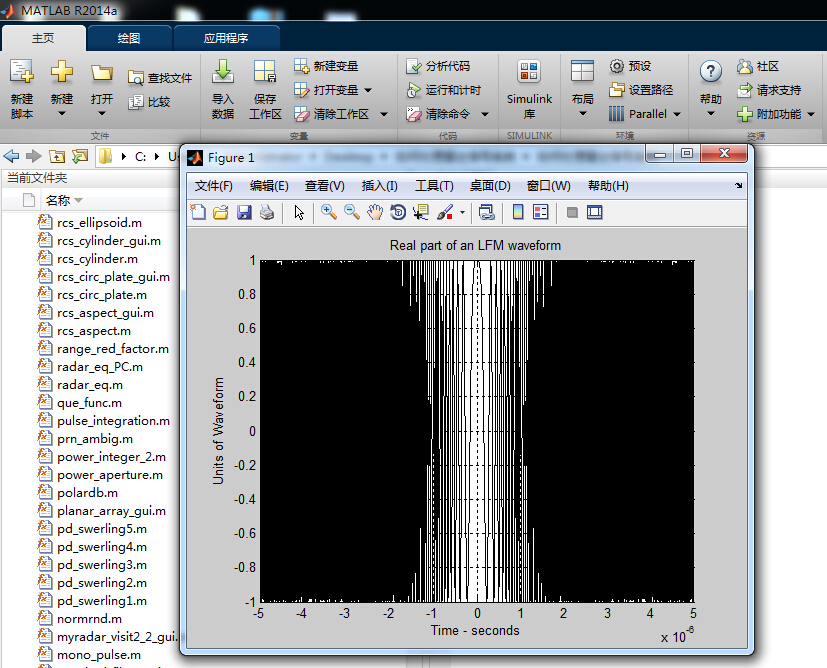Expand the Parallel dropdown
The image size is (827, 668).
tap(677, 114)
